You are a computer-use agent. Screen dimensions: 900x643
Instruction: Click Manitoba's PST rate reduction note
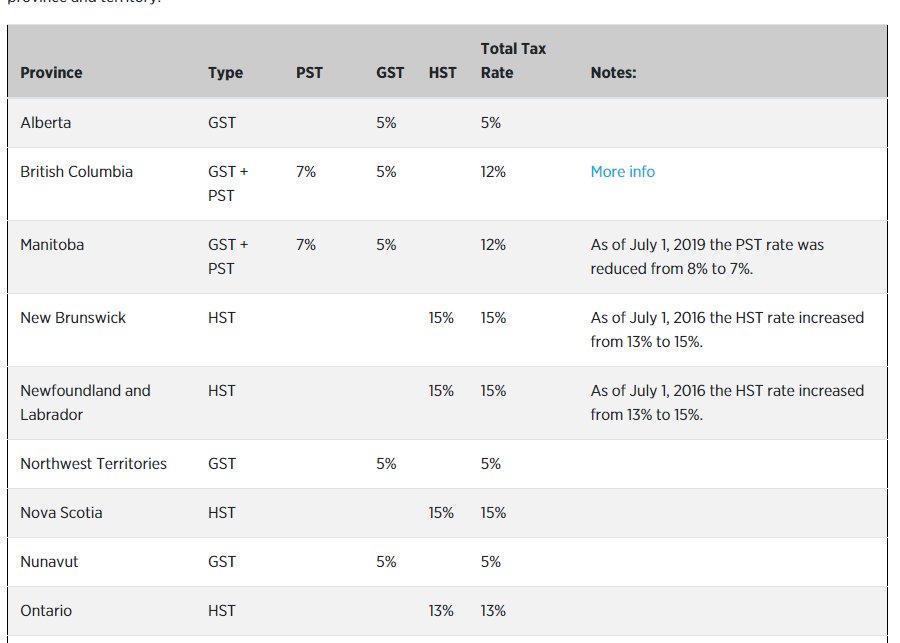707,257
